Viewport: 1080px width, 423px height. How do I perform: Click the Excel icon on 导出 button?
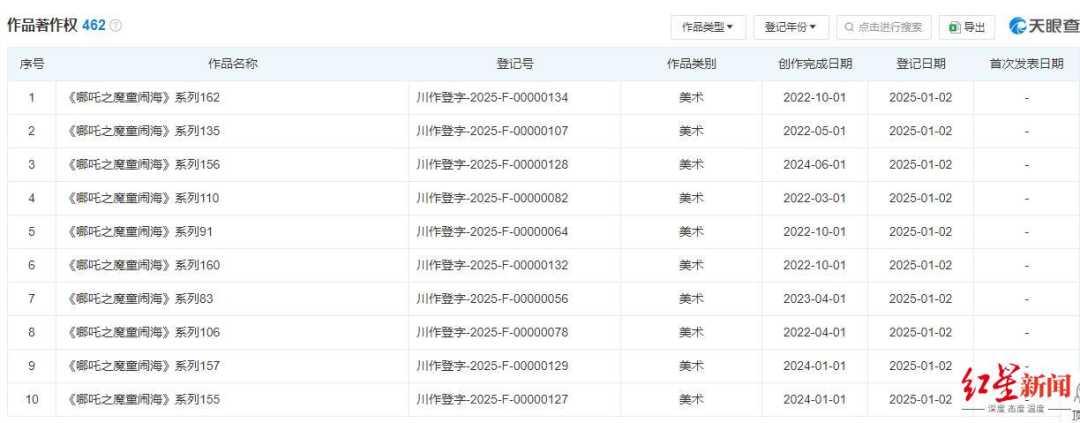(x=954, y=28)
